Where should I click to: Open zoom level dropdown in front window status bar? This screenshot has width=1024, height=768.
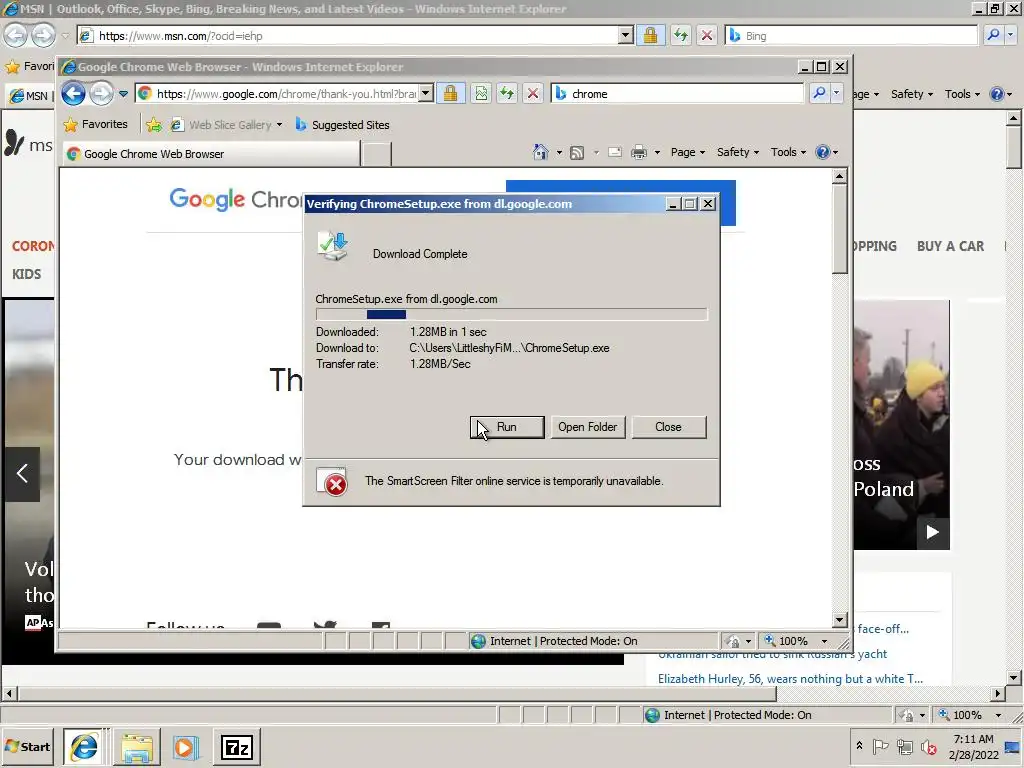pos(824,641)
